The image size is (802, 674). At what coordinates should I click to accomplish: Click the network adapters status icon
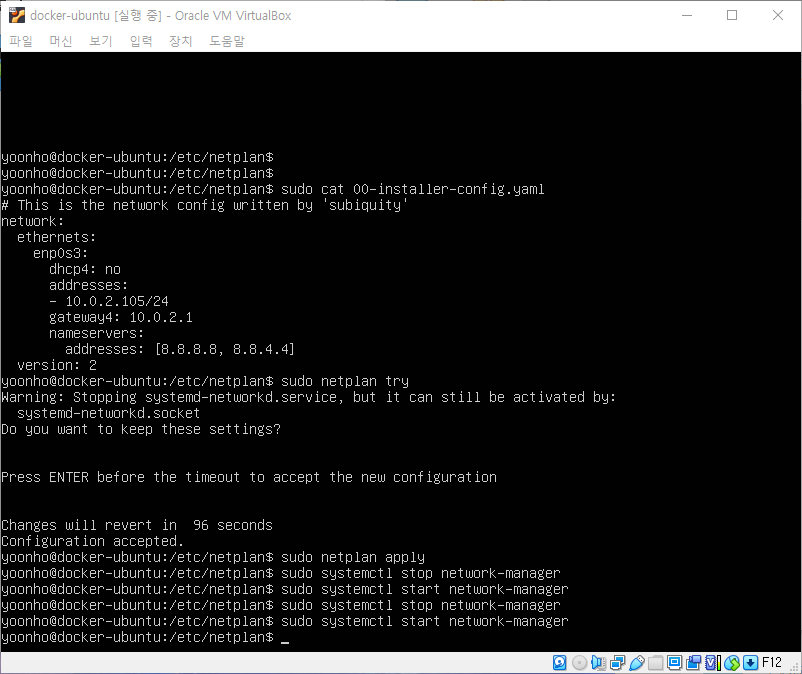tap(617, 663)
